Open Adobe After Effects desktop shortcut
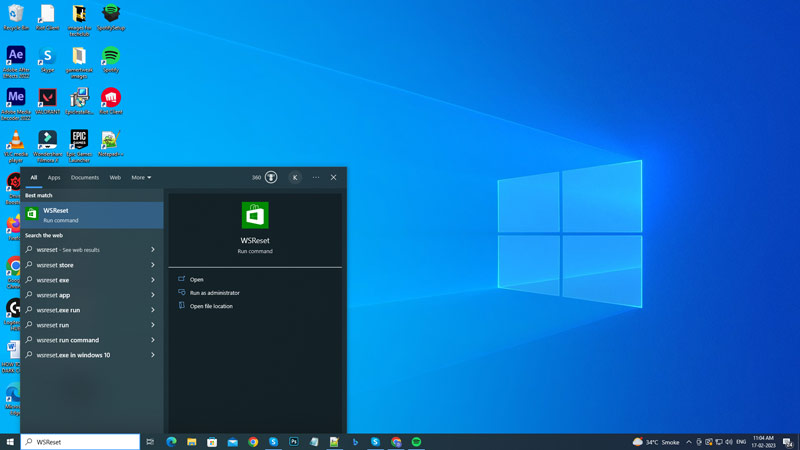Screen dimensions: 800x450 (16, 56)
